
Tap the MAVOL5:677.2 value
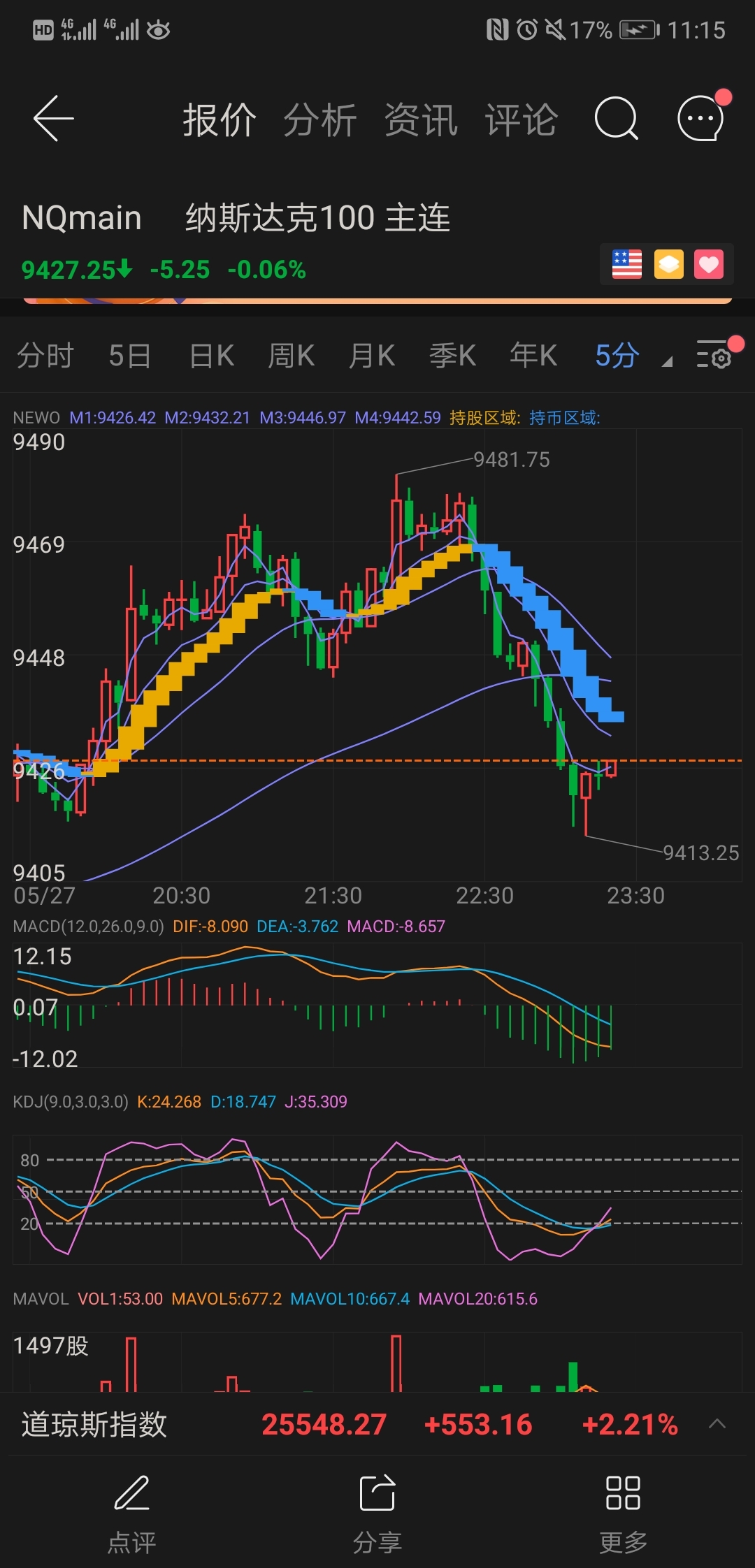point(226,1299)
